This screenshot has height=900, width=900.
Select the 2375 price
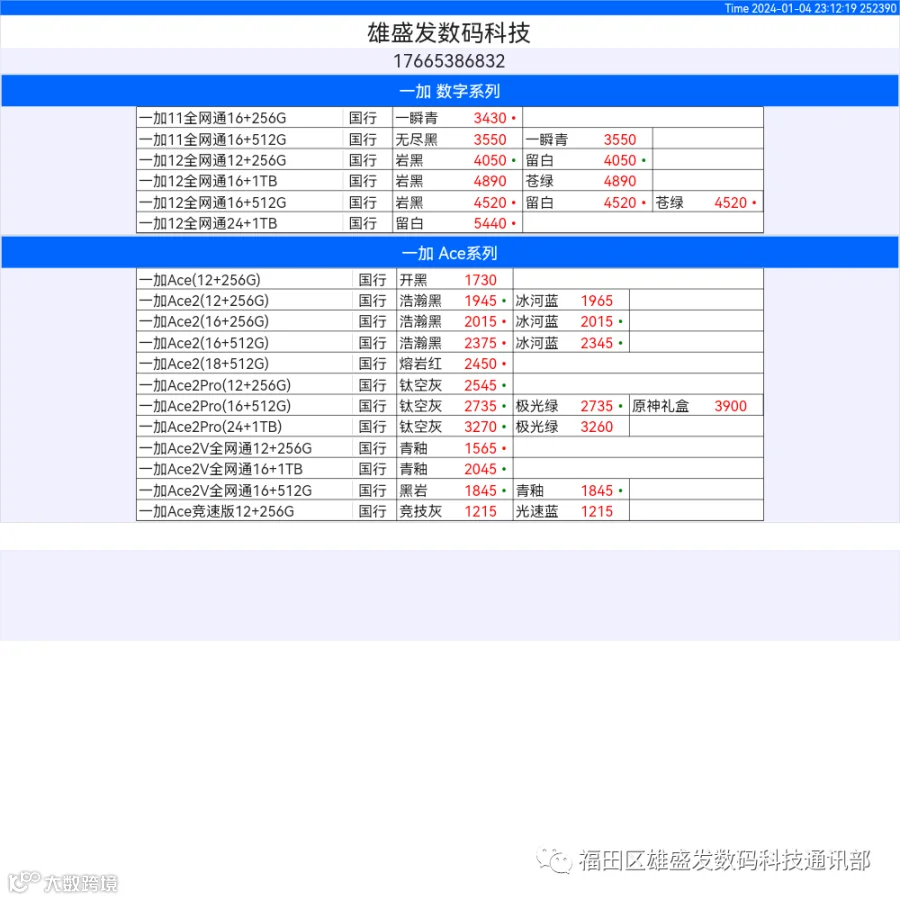(x=480, y=343)
